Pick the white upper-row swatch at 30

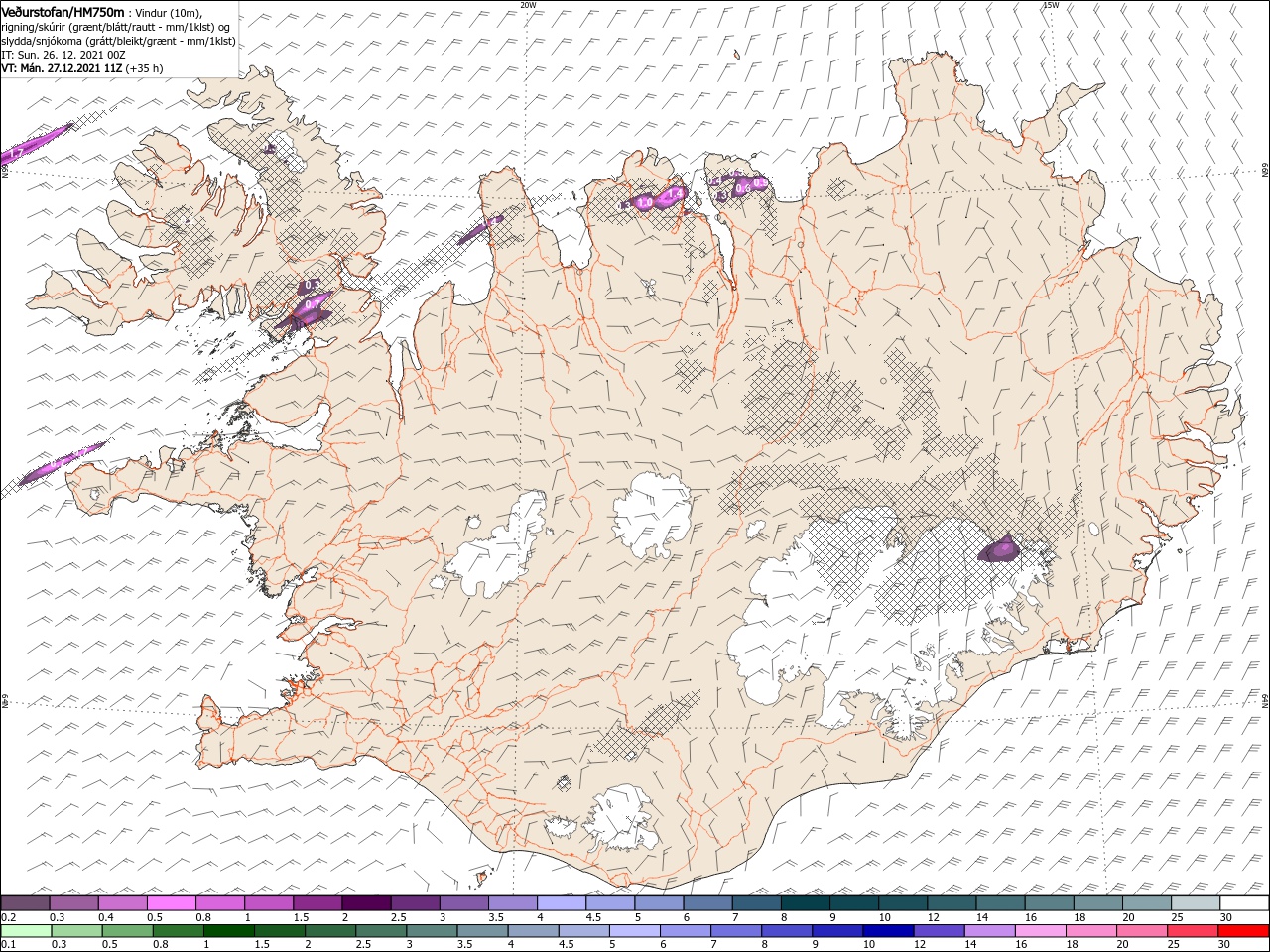[1243, 902]
